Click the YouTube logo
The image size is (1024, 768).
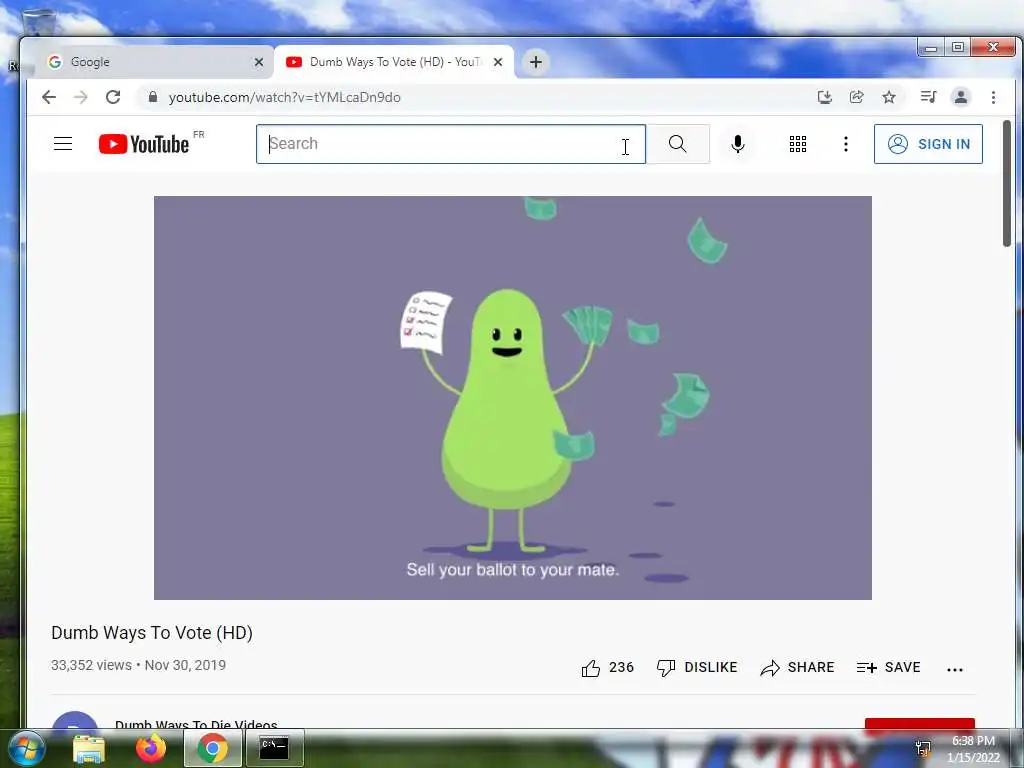click(x=145, y=144)
